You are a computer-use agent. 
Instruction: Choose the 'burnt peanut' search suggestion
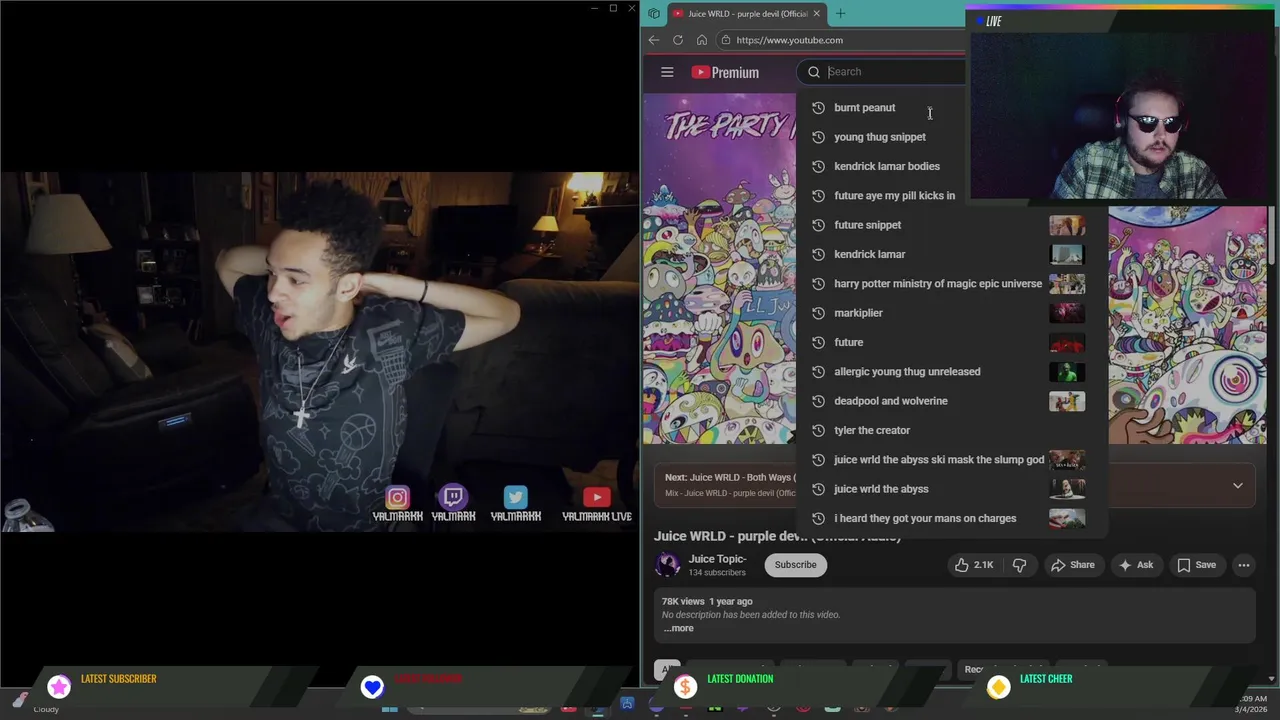864,108
